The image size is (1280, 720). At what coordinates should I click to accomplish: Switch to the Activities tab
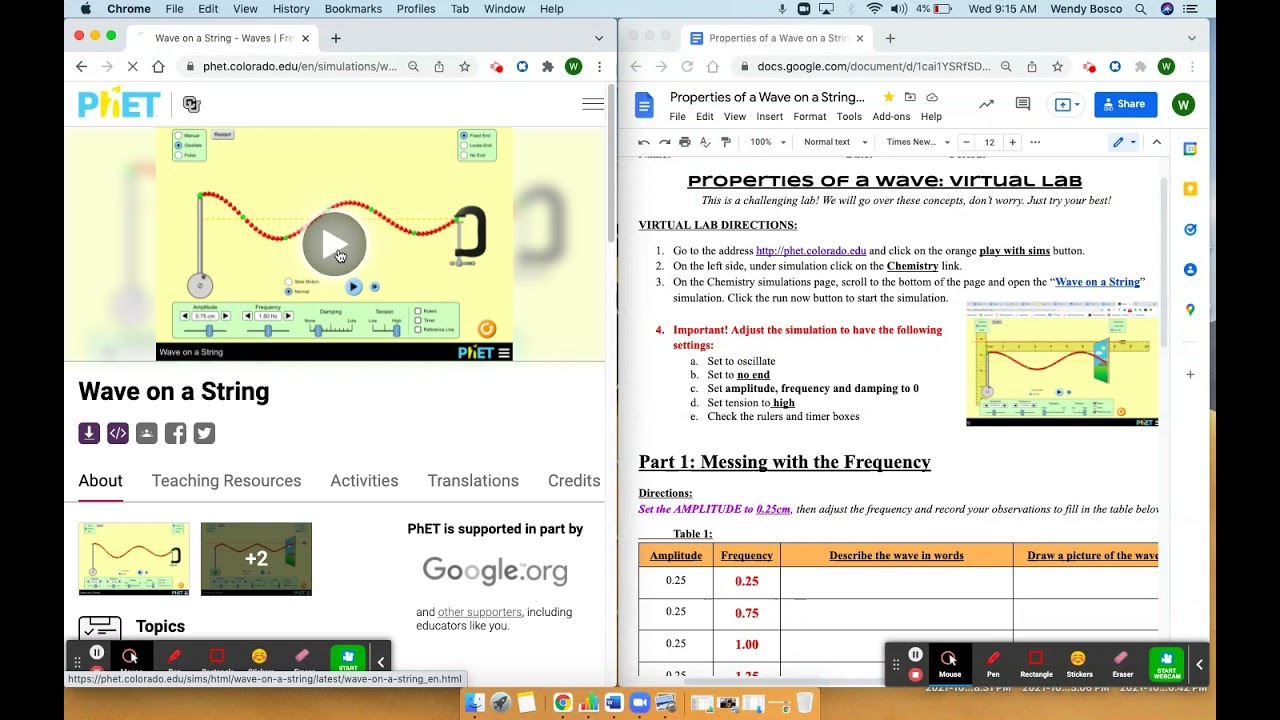364,481
